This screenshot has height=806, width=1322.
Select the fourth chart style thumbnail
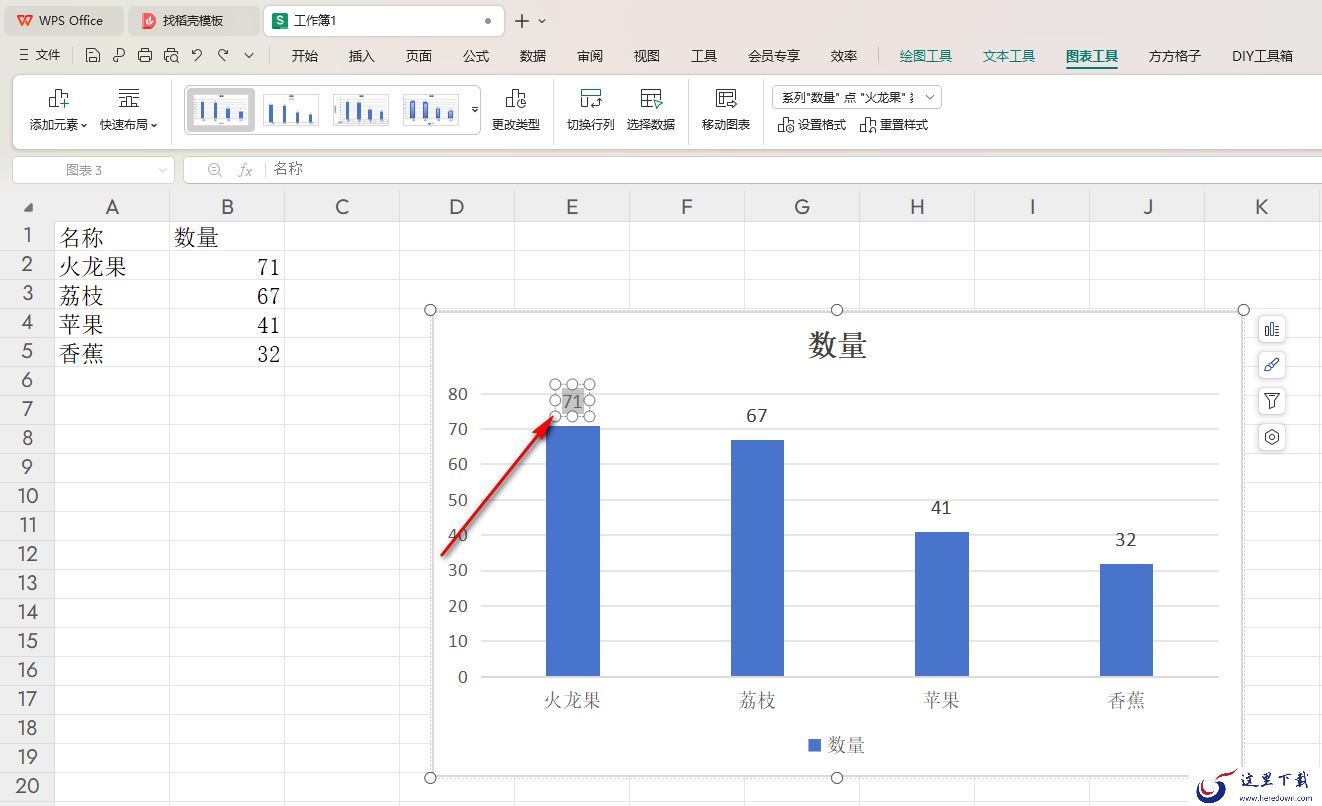[431, 109]
